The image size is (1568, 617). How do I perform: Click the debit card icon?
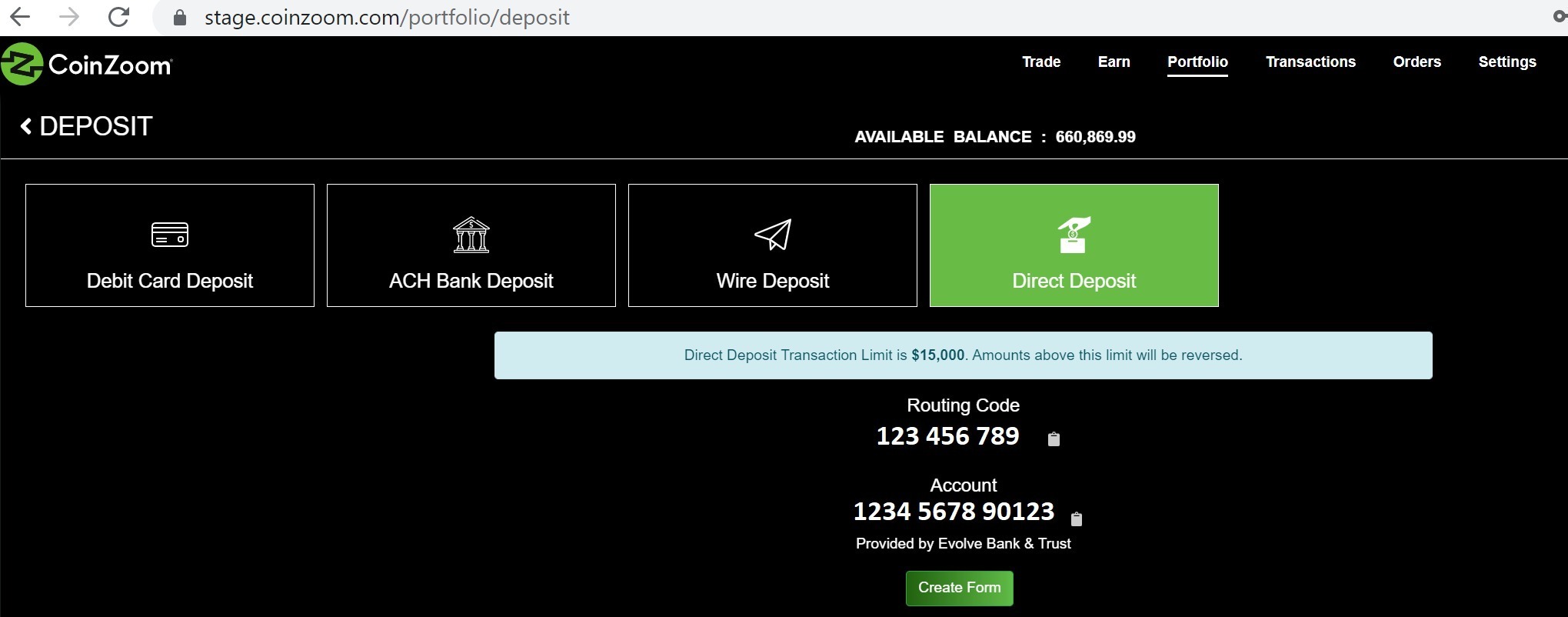pyautogui.click(x=170, y=235)
